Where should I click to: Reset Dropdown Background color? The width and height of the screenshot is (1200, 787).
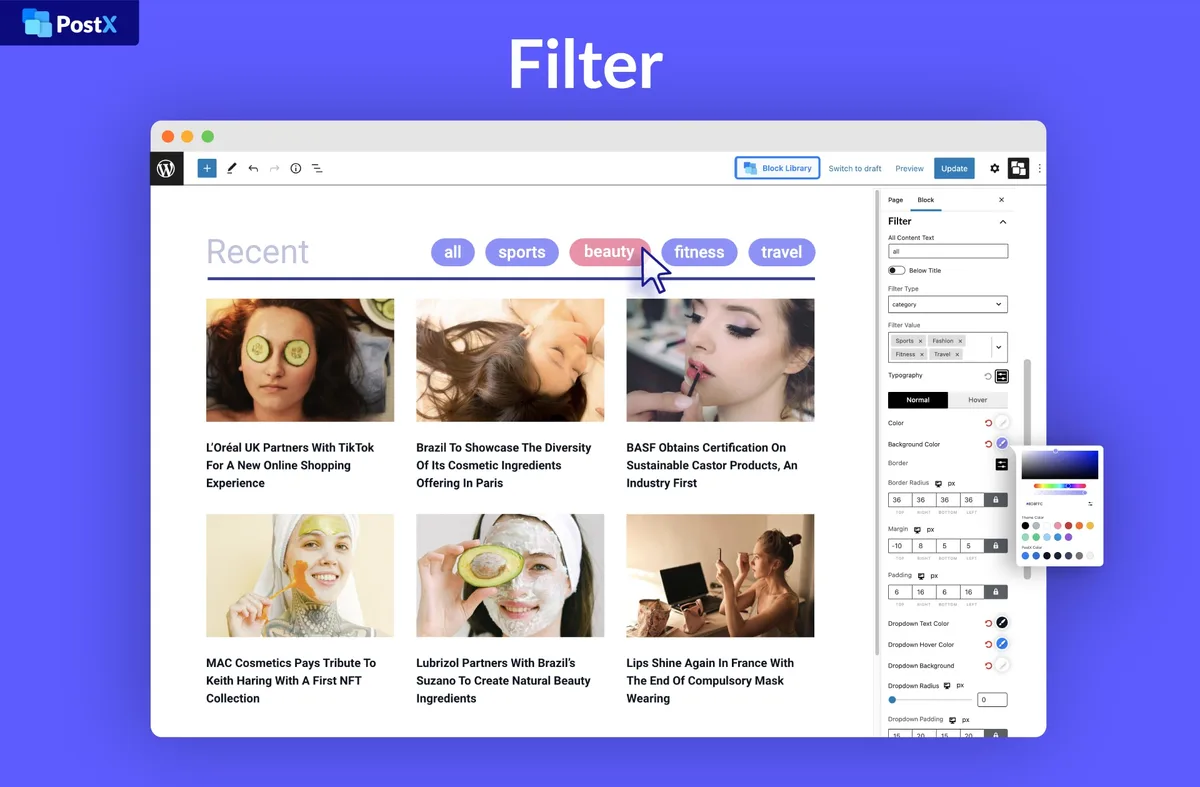[x=988, y=666]
